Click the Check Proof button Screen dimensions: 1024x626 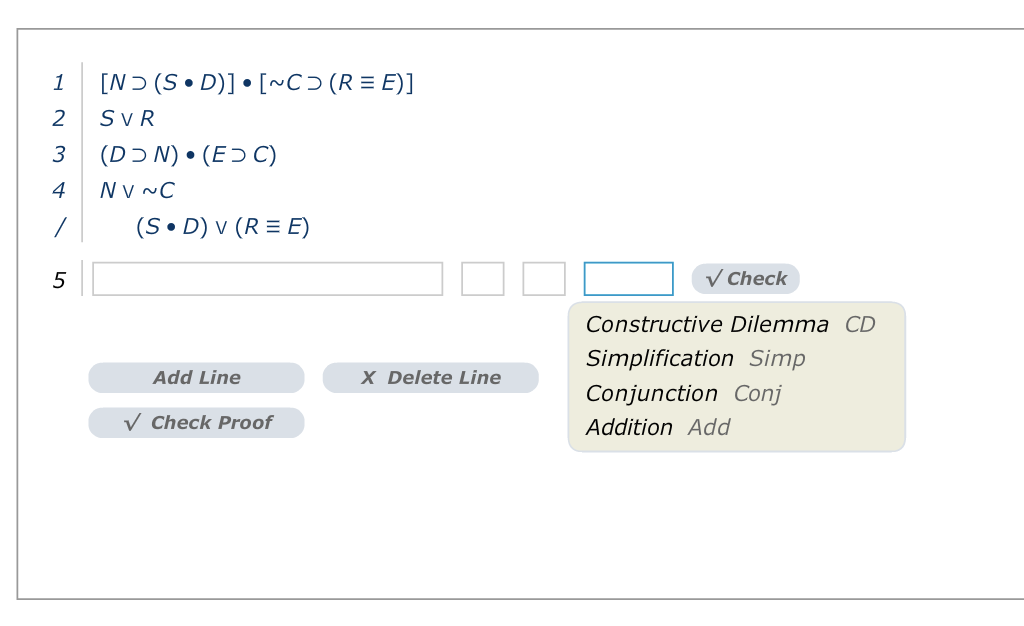point(196,422)
